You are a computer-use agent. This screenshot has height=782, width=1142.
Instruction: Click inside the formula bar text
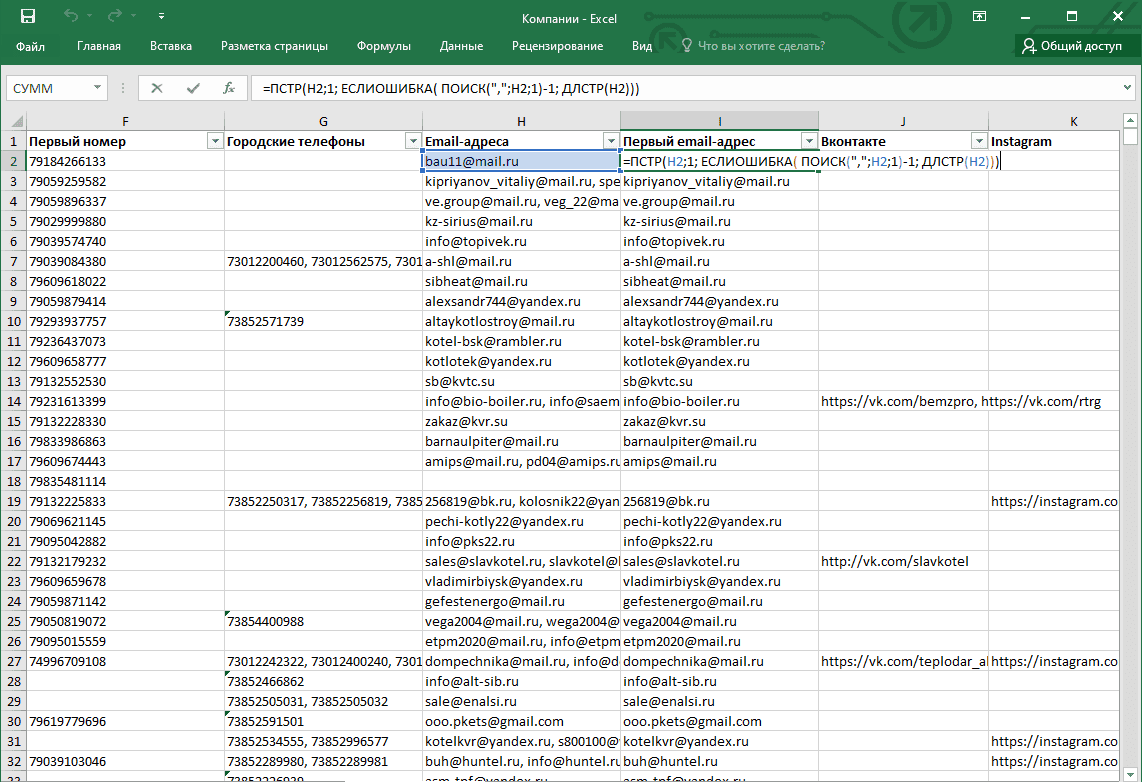tap(451, 89)
